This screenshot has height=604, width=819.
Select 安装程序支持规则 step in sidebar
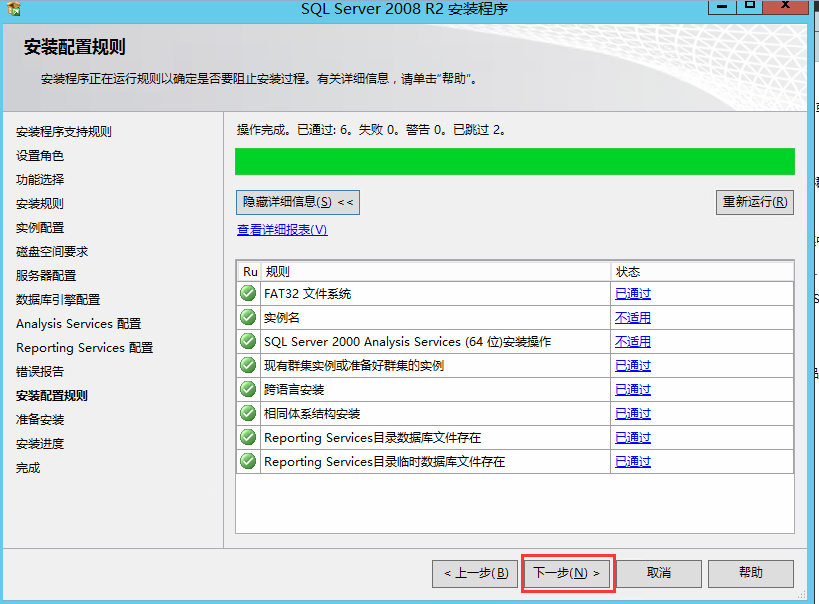(64, 132)
